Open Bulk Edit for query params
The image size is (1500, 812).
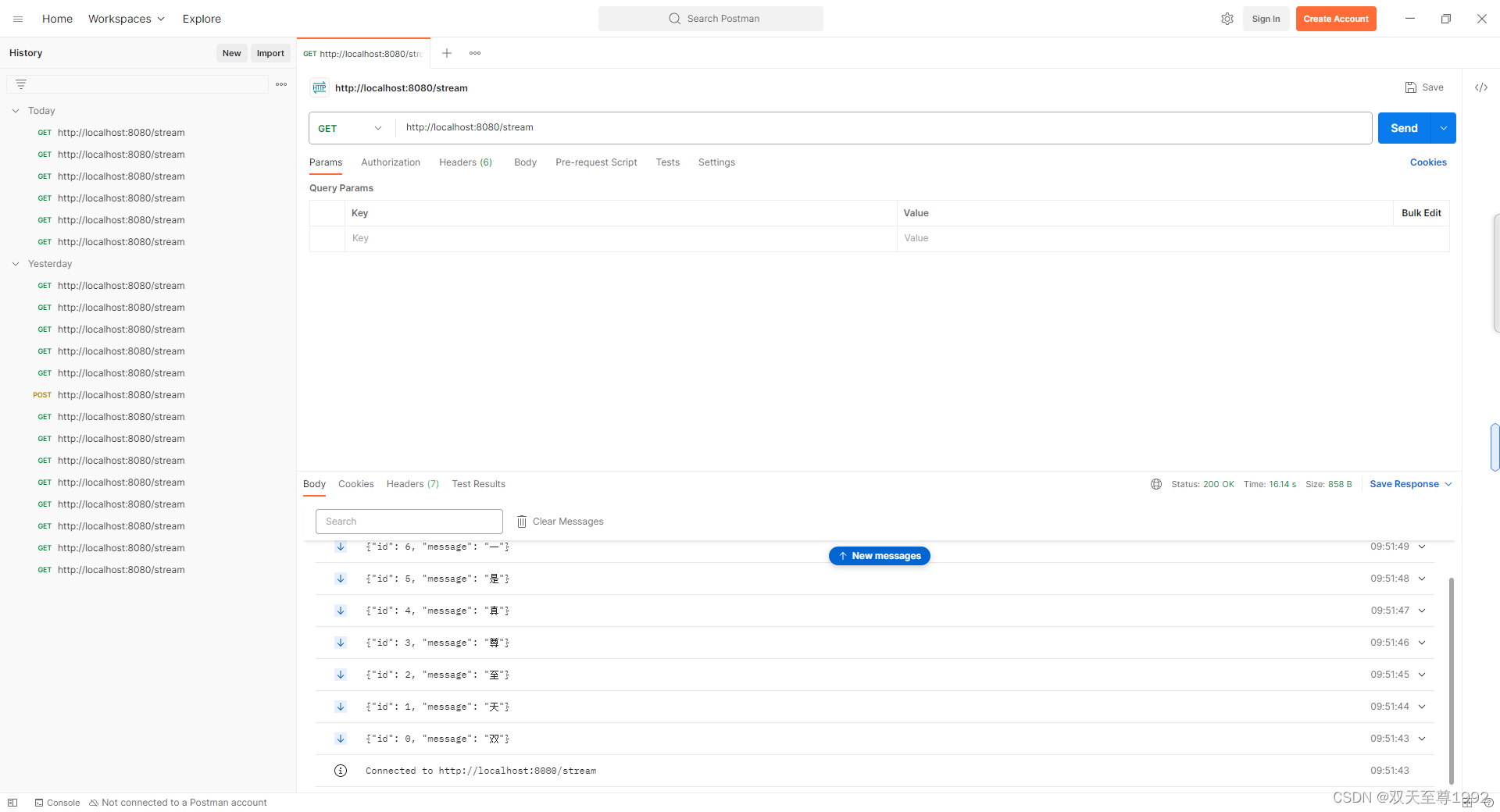[x=1421, y=212]
